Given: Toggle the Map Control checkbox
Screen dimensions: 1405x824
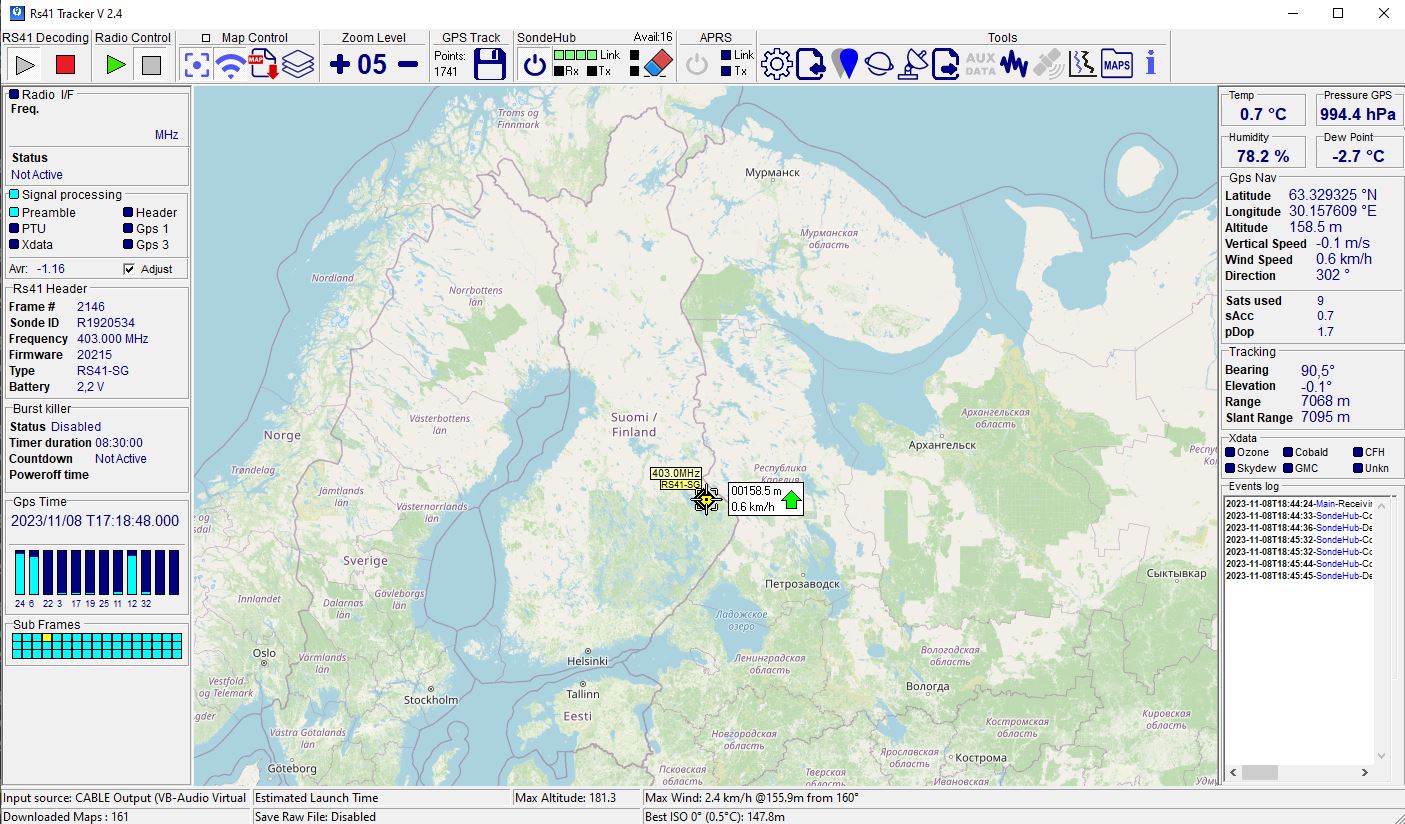Looking at the screenshot, I should tap(206, 38).
